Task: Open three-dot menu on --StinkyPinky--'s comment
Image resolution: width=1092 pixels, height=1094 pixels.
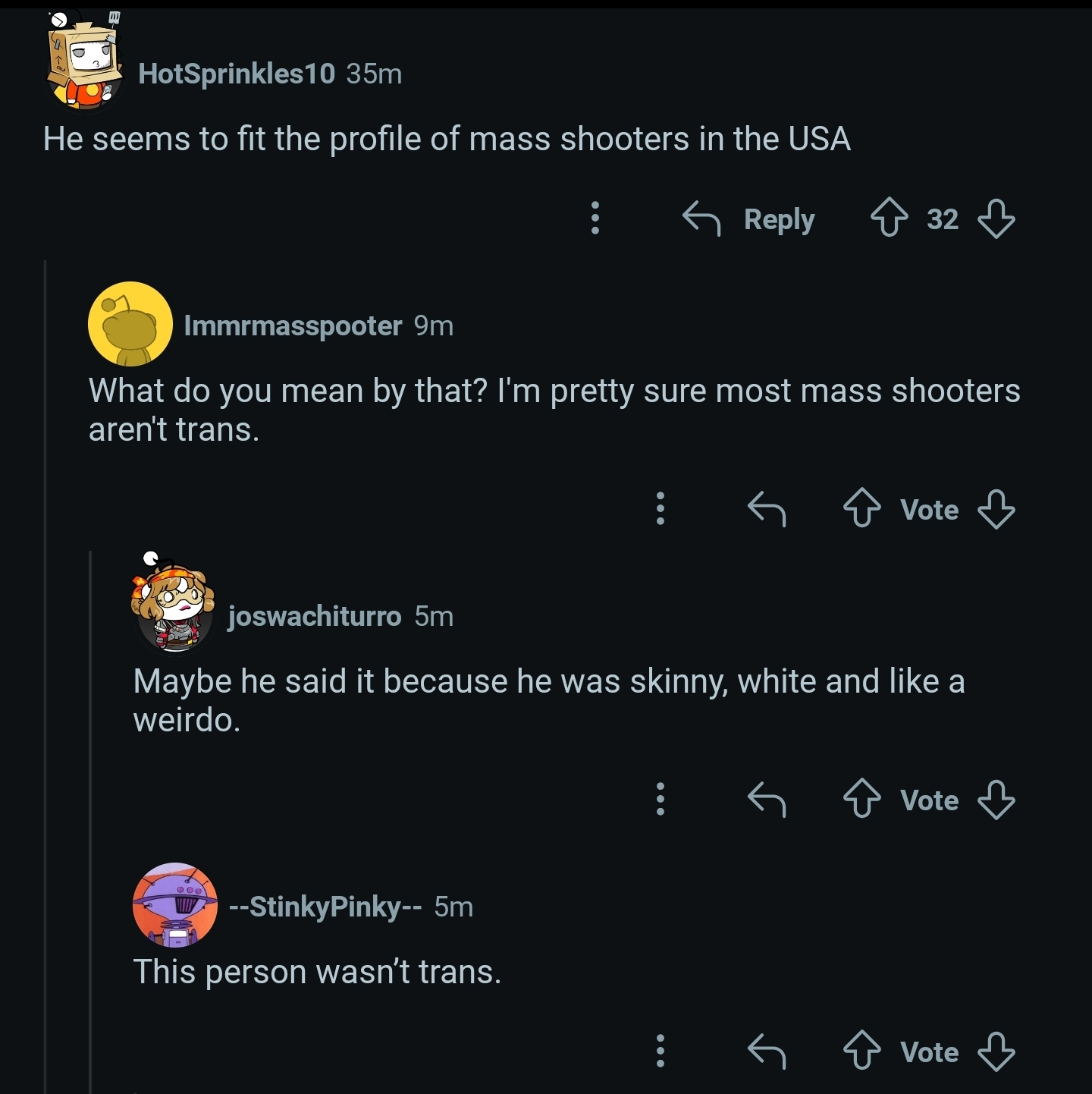Action: (661, 1051)
